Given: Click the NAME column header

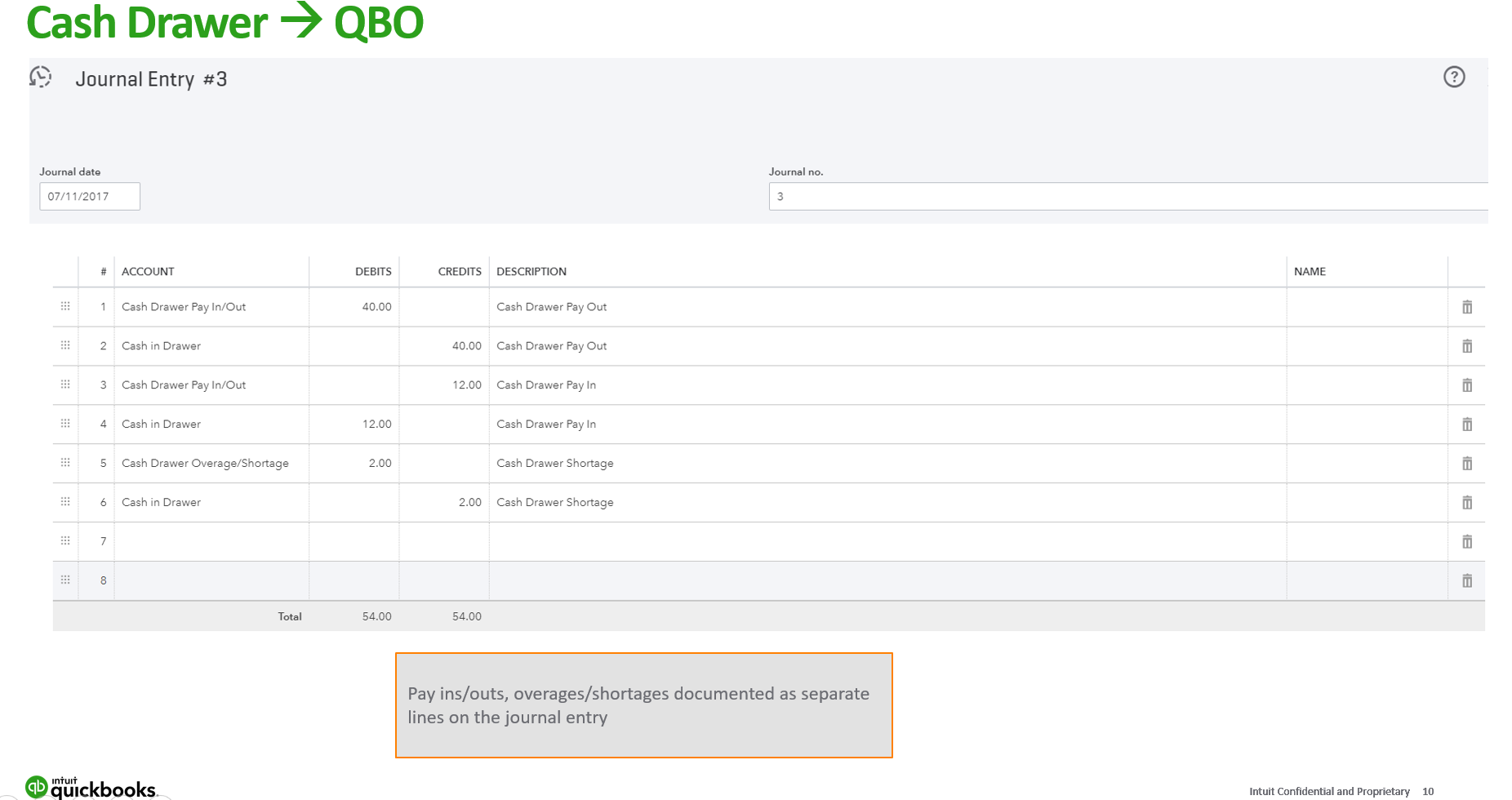Looking at the screenshot, I should [1310, 272].
